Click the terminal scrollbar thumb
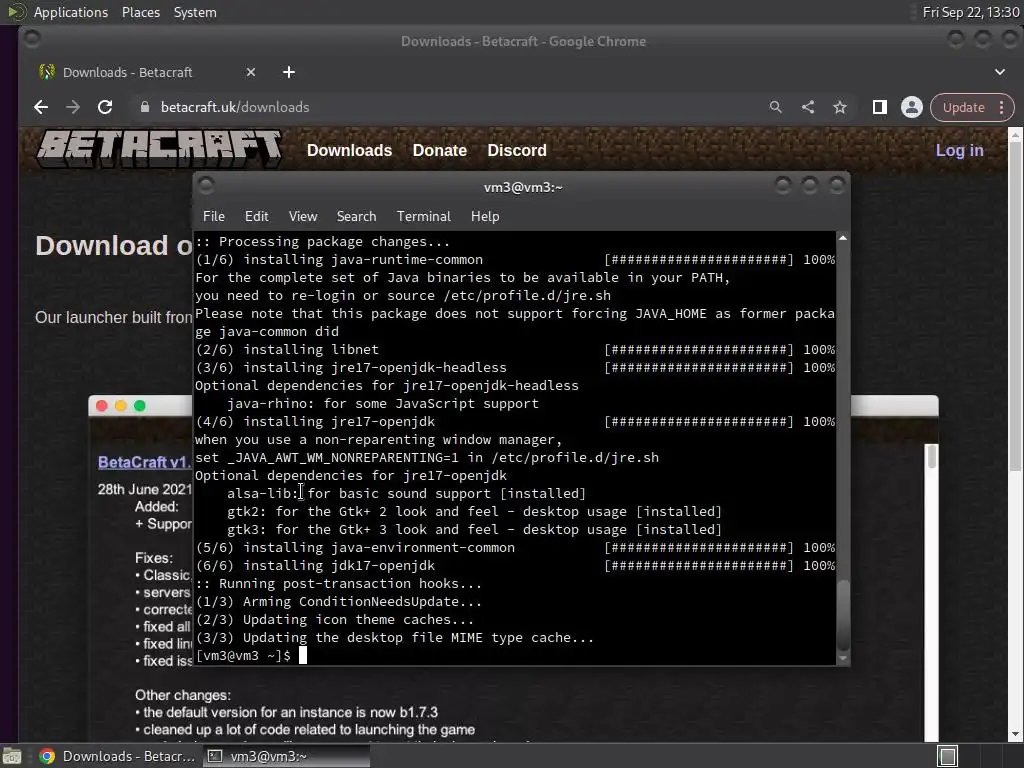Viewport: 1024px width, 768px height. click(x=843, y=614)
